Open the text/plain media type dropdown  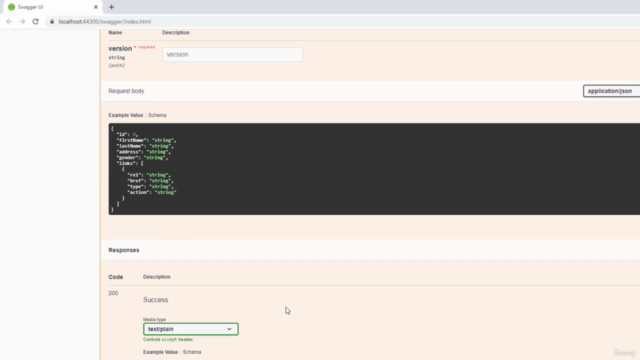click(191, 329)
